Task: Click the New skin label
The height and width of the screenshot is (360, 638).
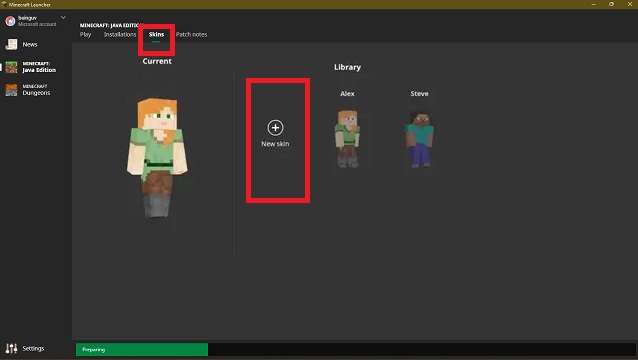Action: [275, 144]
